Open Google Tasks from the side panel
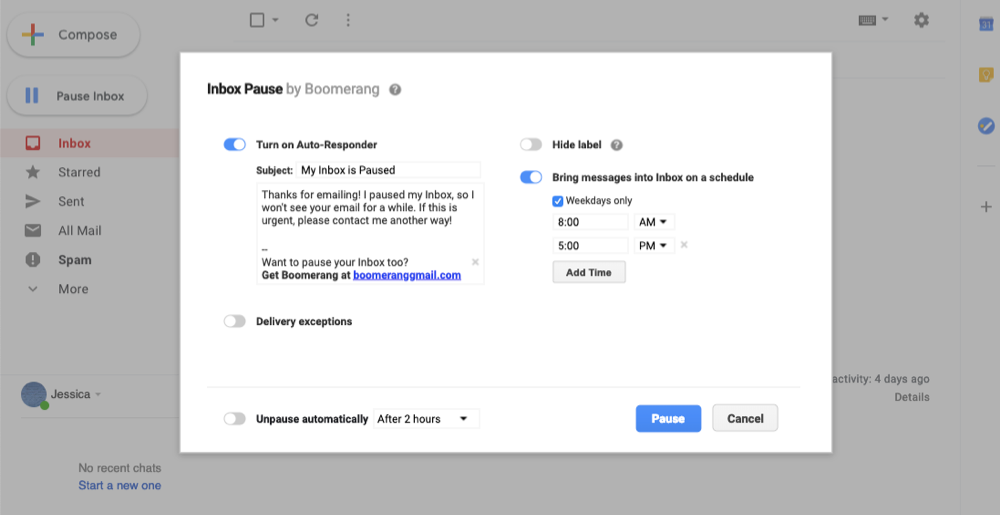Image resolution: width=1000 pixels, height=515 pixels. point(985,126)
